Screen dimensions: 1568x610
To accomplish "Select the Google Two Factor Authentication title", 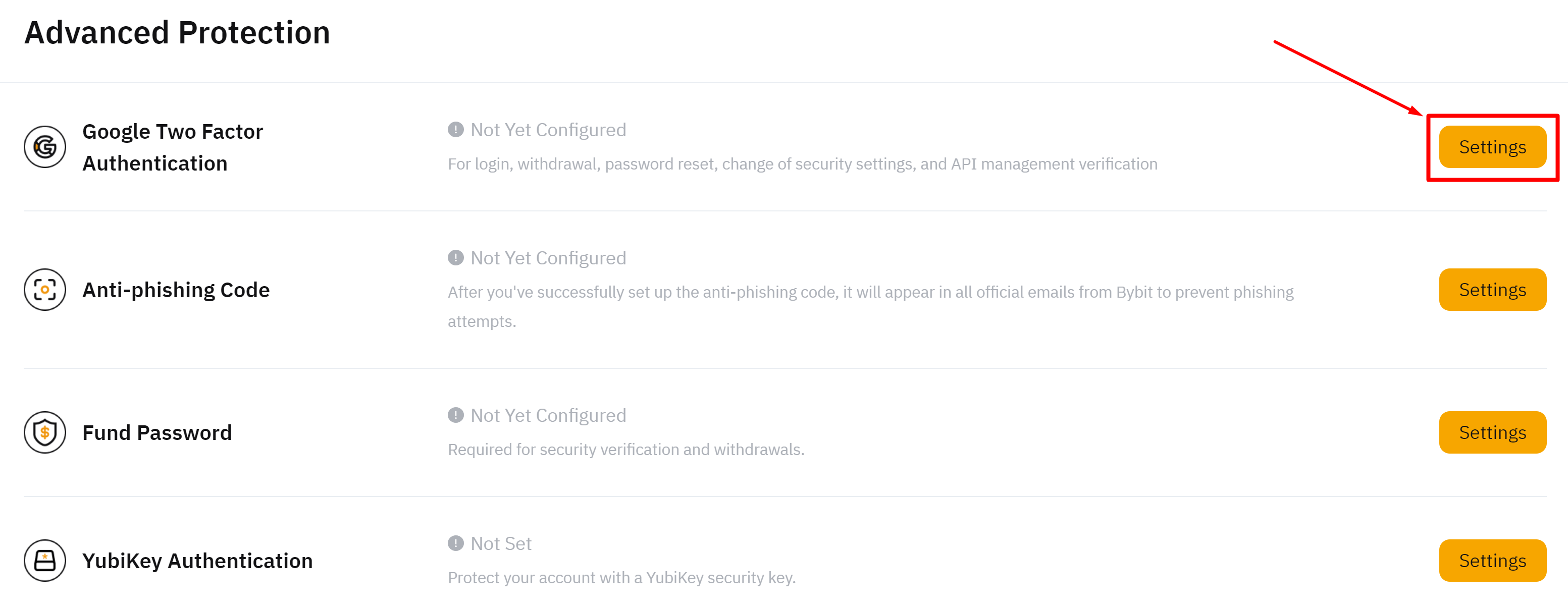I will pos(172,147).
